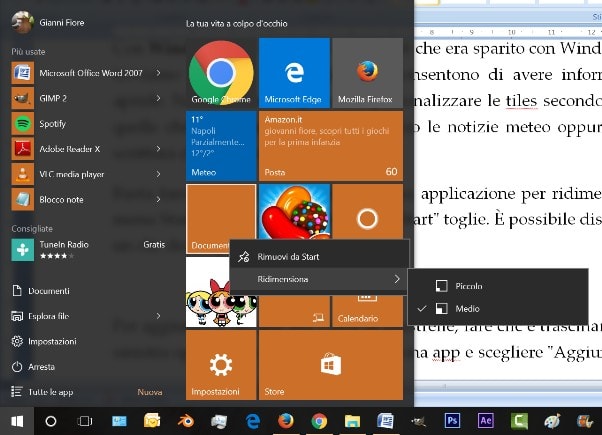Image resolution: width=602 pixels, height=435 pixels.
Task: Open Blender from the taskbar
Action: [x=186, y=421]
